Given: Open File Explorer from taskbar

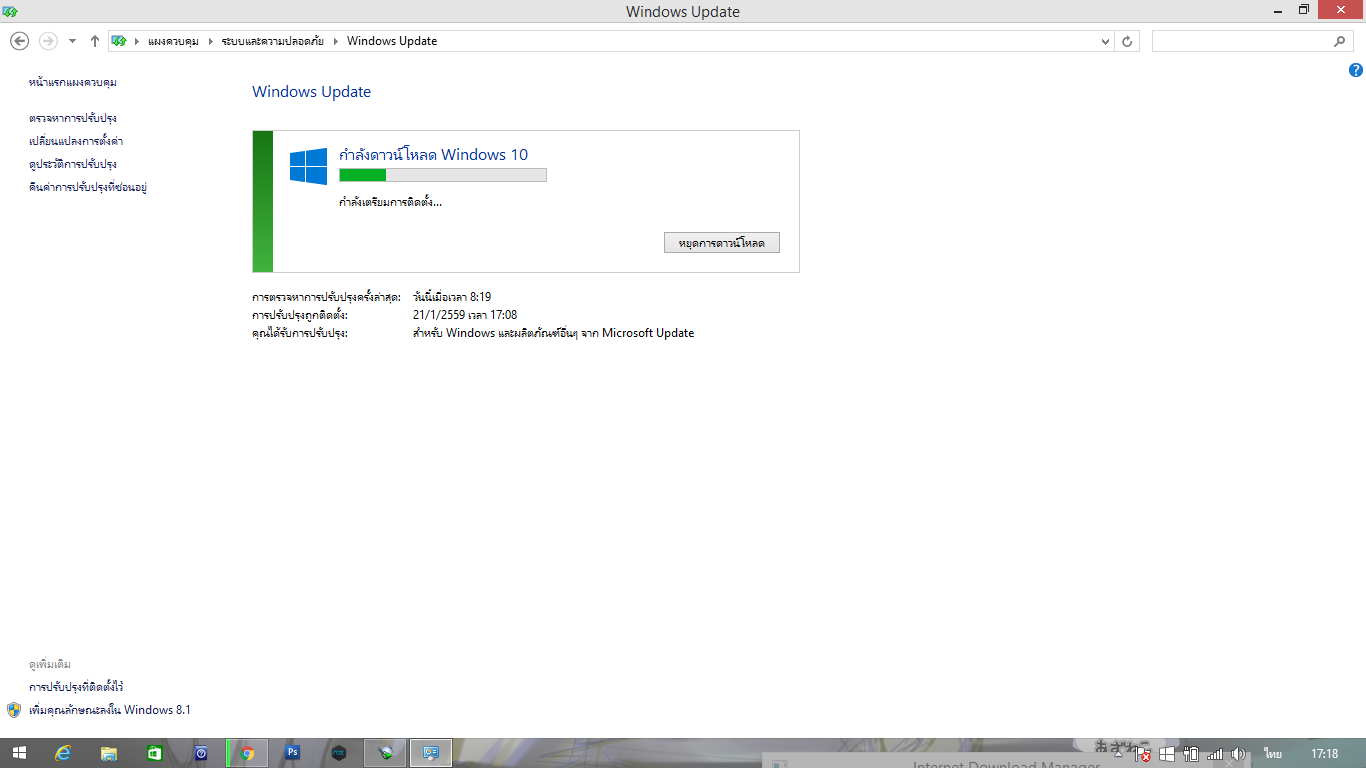Looking at the screenshot, I should (x=109, y=753).
